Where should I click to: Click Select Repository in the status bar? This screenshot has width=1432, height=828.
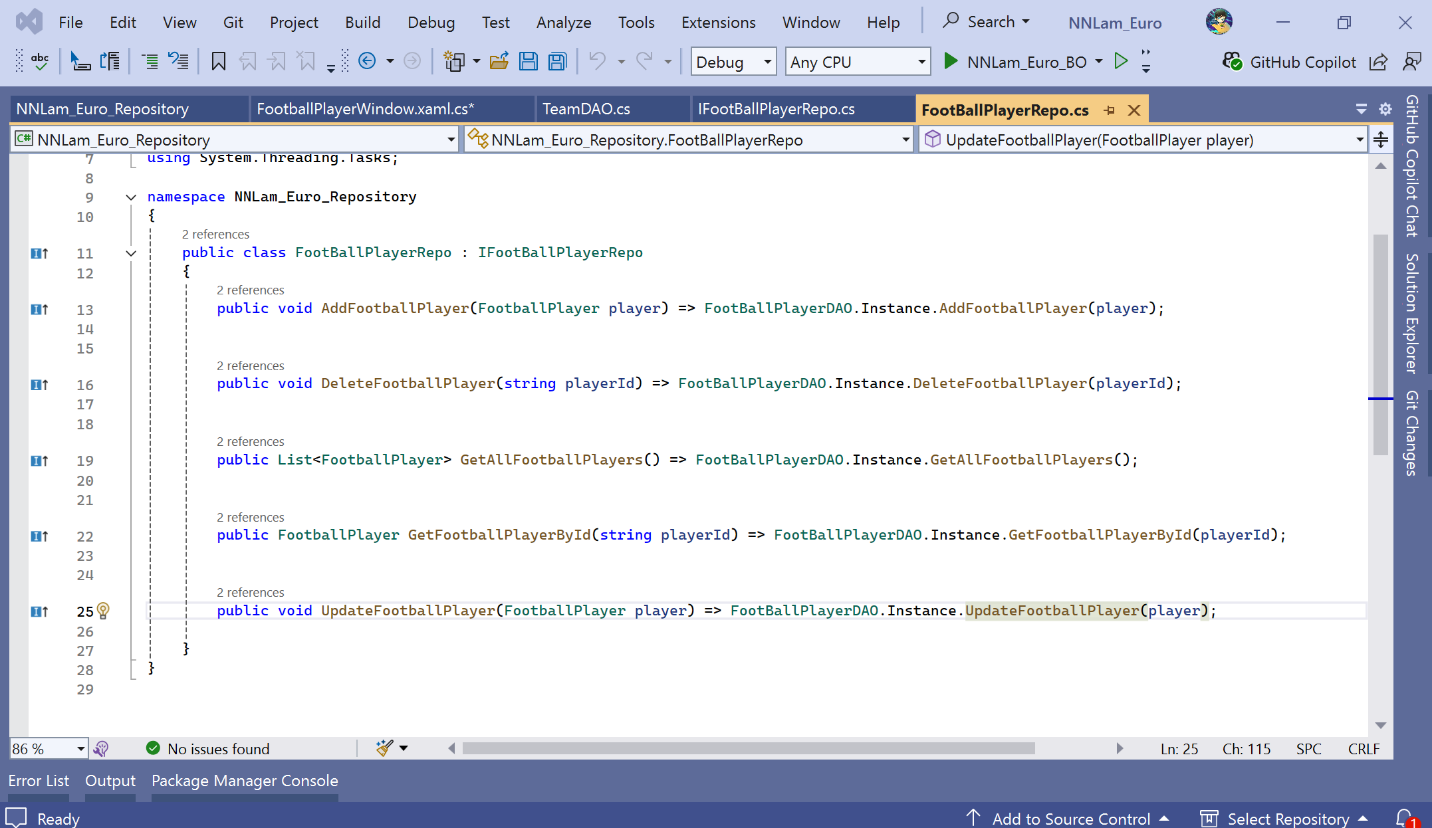pos(1284,818)
